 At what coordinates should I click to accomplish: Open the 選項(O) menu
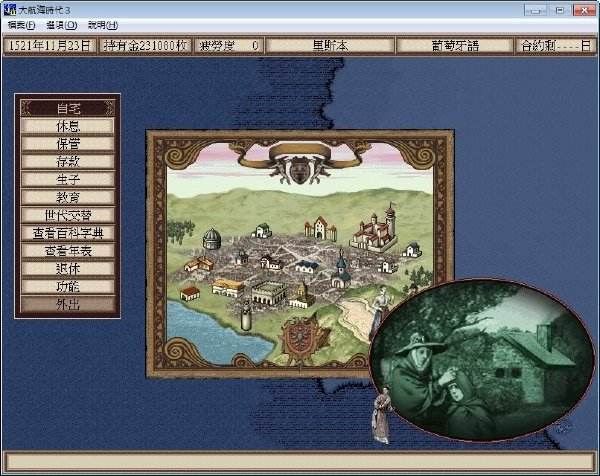pyautogui.click(x=61, y=25)
